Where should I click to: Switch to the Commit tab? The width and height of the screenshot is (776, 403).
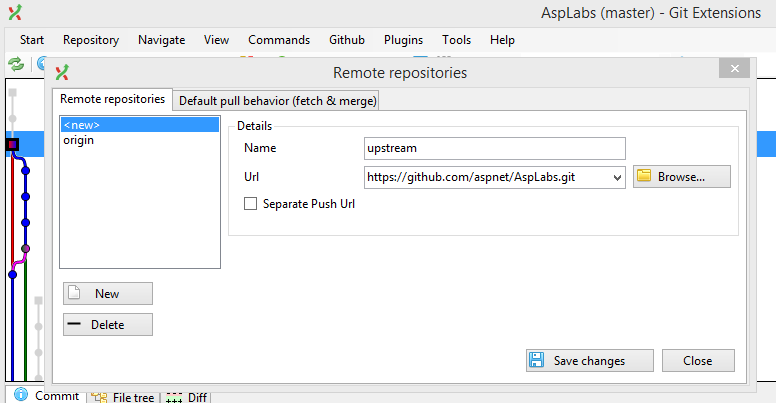point(46,396)
